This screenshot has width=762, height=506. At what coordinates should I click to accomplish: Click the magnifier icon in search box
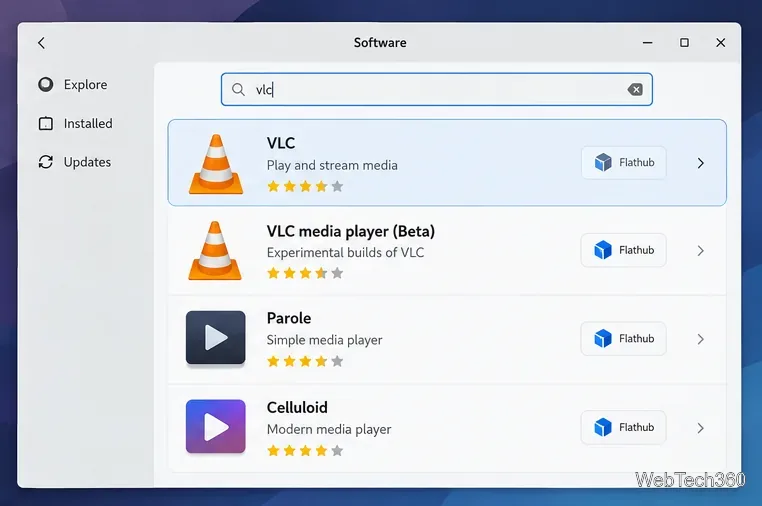pyautogui.click(x=238, y=89)
